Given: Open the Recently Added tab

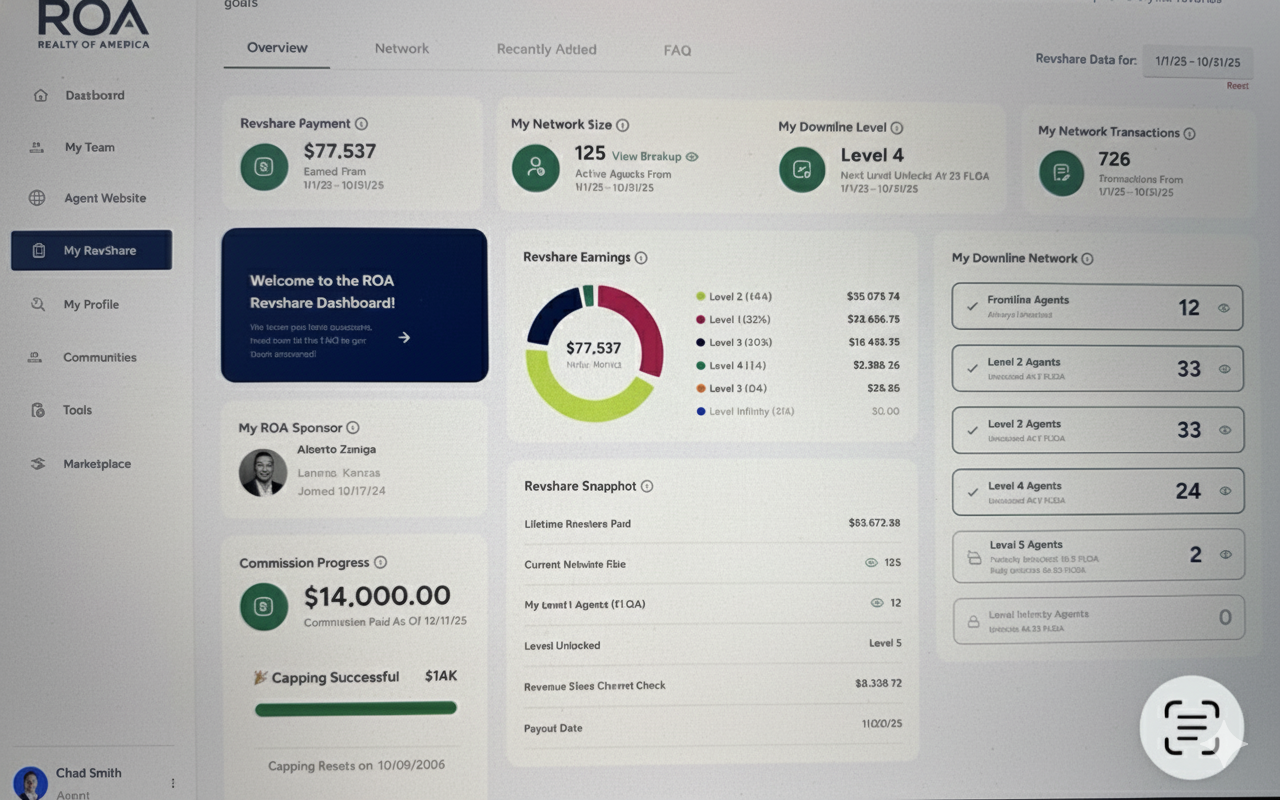Looking at the screenshot, I should point(547,50).
